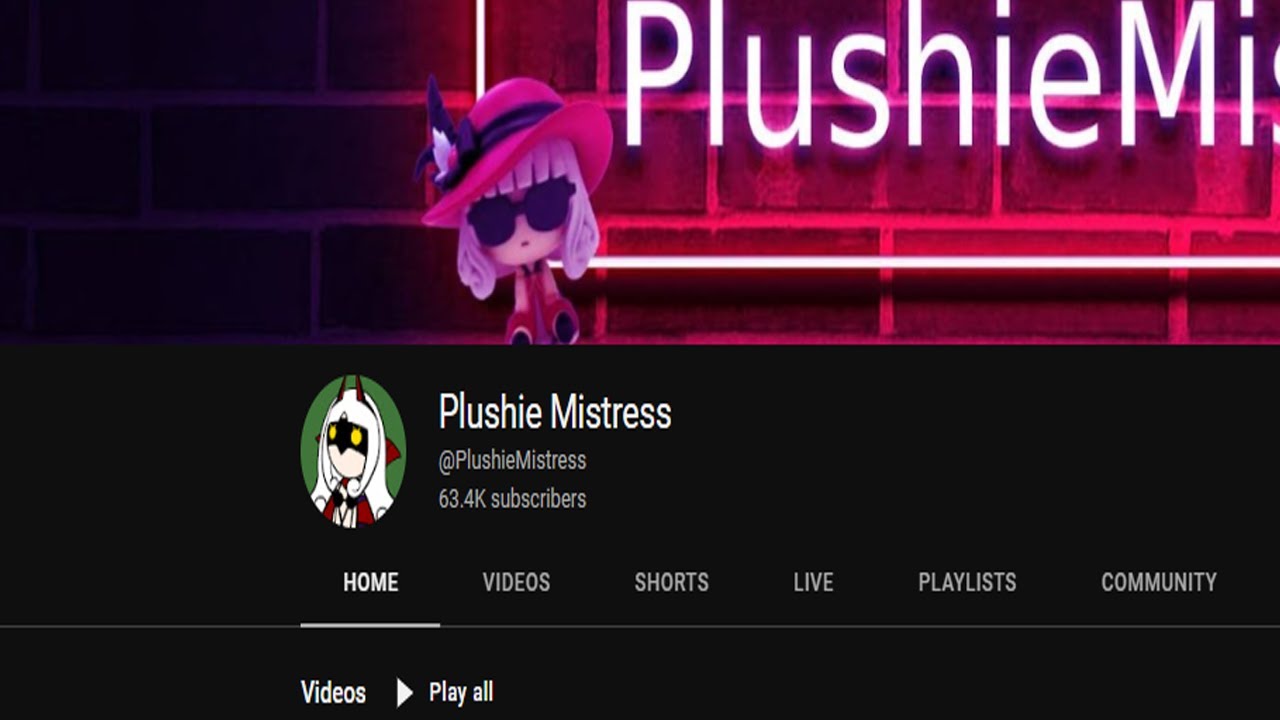Image resolution: width=1280 pixels, height=720 pixels.
Task: Switch to the COMMUNITY tab
Action: click(x=1158, y=582)
